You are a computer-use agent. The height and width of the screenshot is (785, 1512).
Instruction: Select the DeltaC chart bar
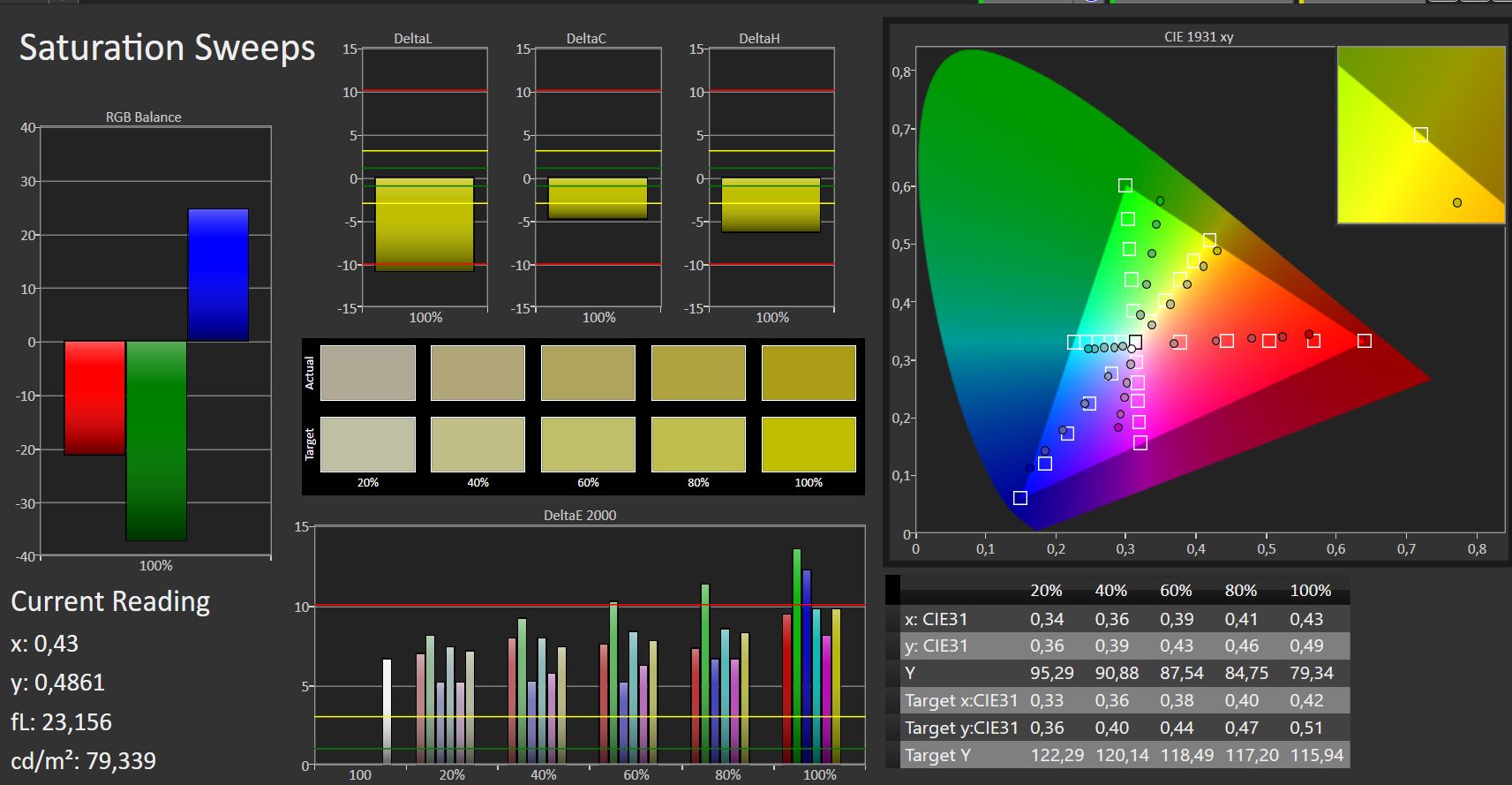tap(598, 199)
